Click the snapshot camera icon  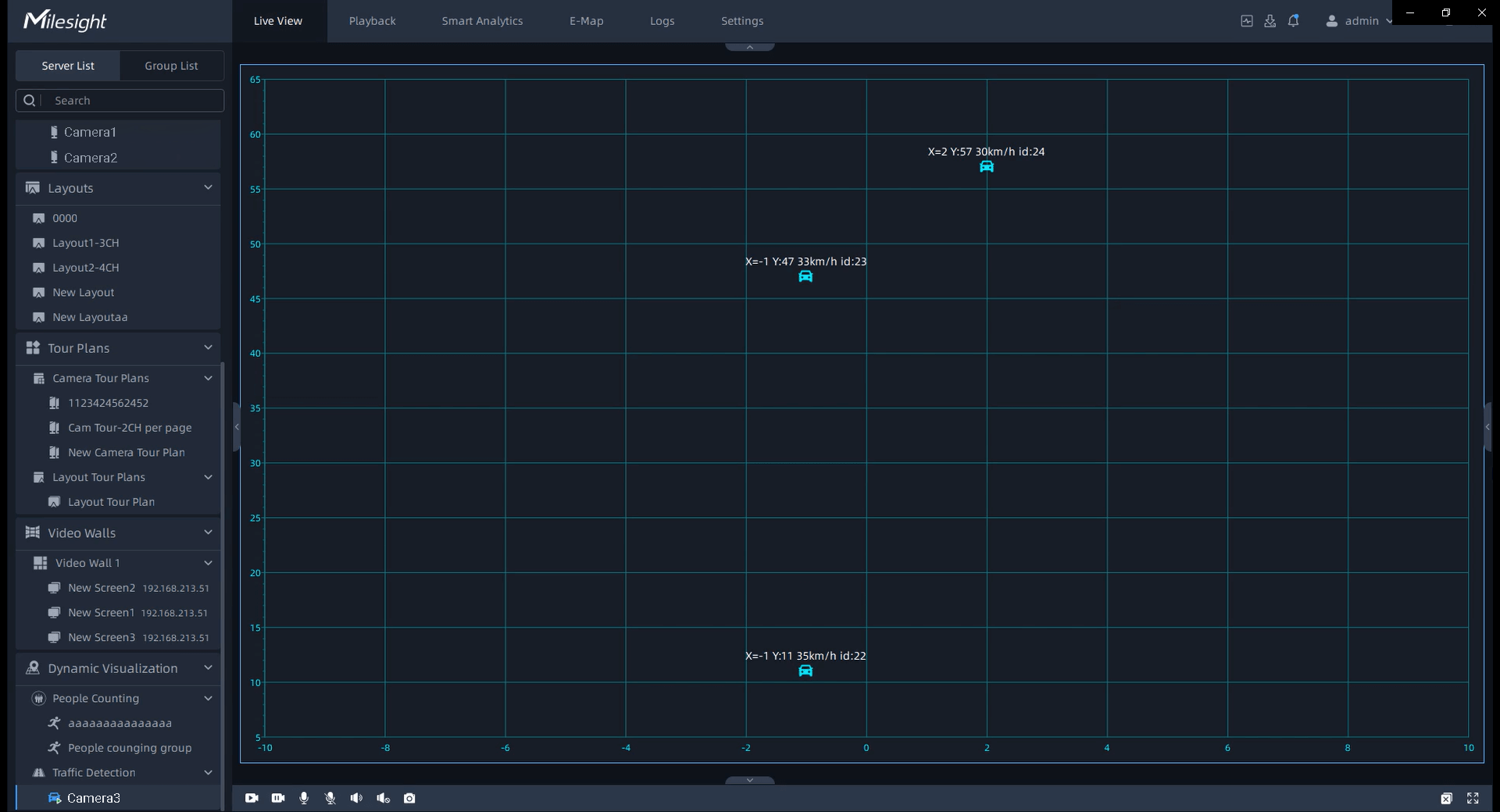(x=409, y=798)
